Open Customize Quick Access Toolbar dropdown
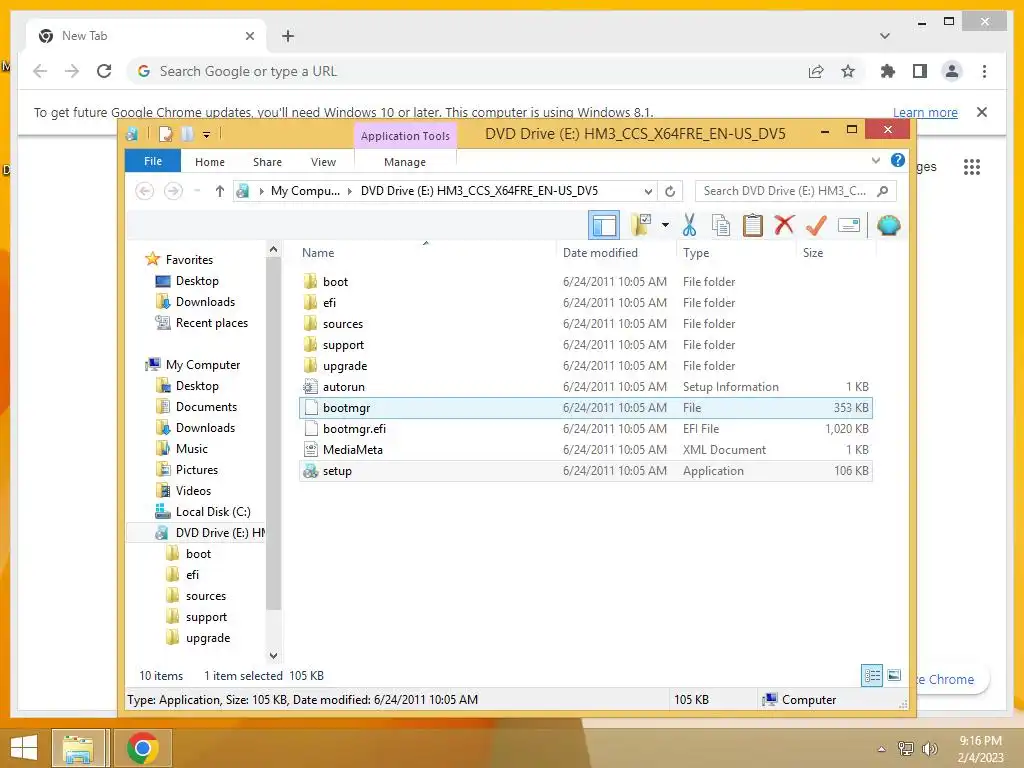Viewport: 1024px width, 768px height. coord(206,135)
